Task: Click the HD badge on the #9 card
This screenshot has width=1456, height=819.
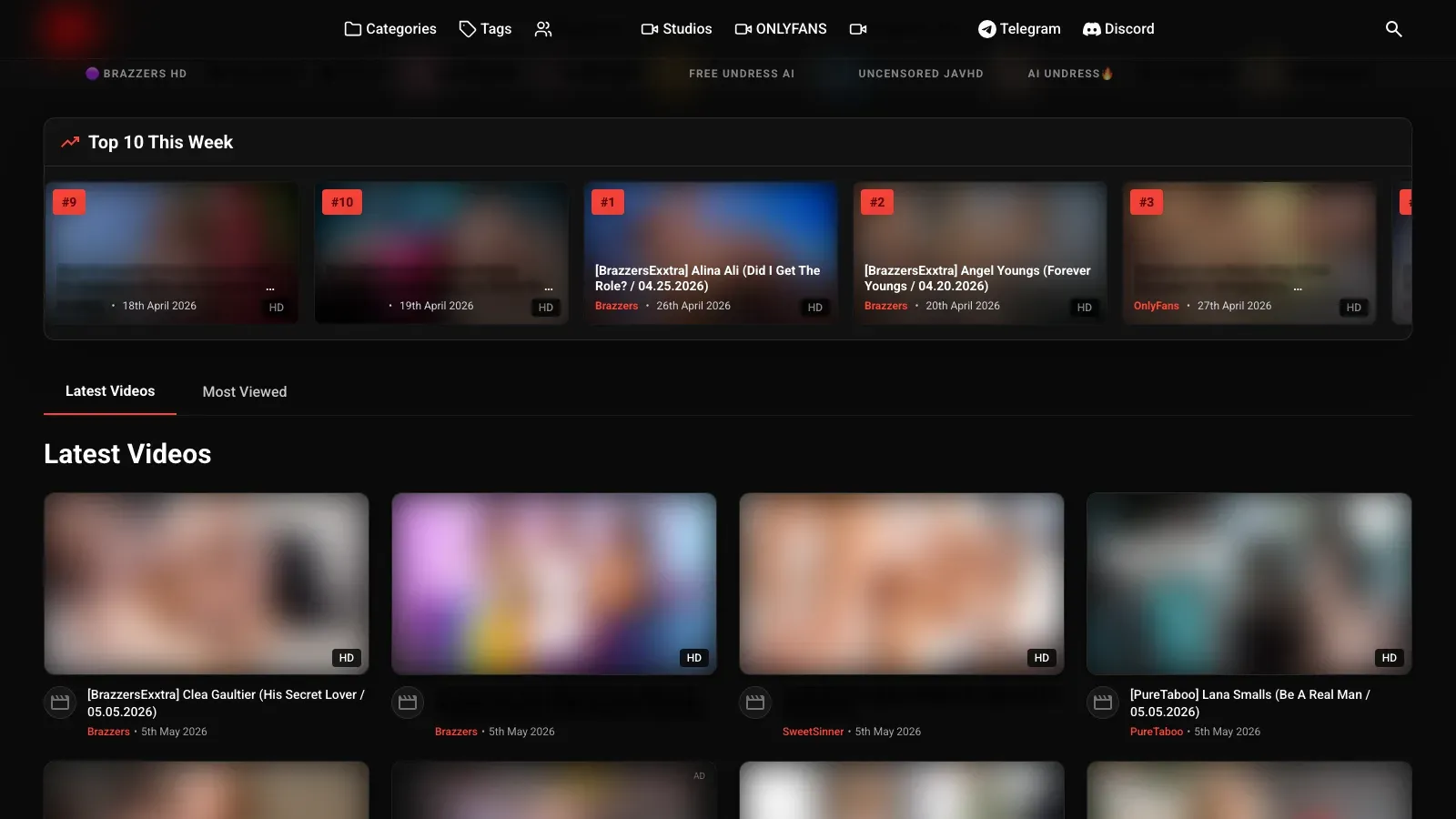Action: click(x=277, y=308)
